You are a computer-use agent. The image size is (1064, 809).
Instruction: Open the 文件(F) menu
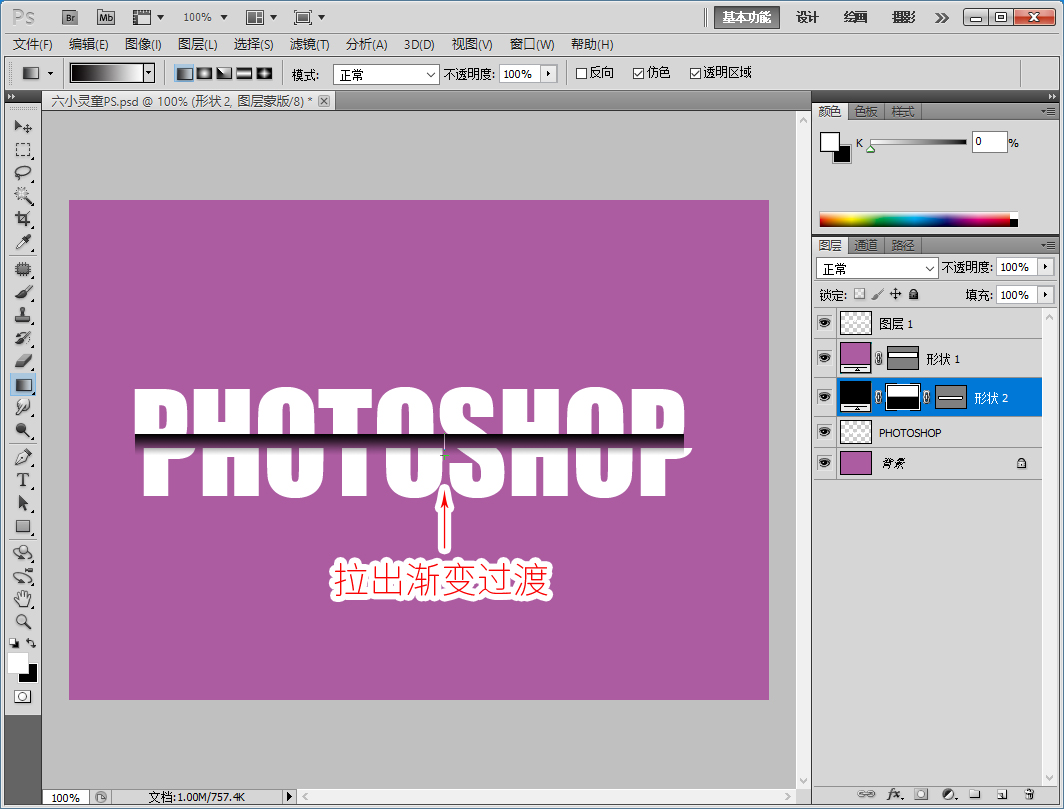click(33, 45)
